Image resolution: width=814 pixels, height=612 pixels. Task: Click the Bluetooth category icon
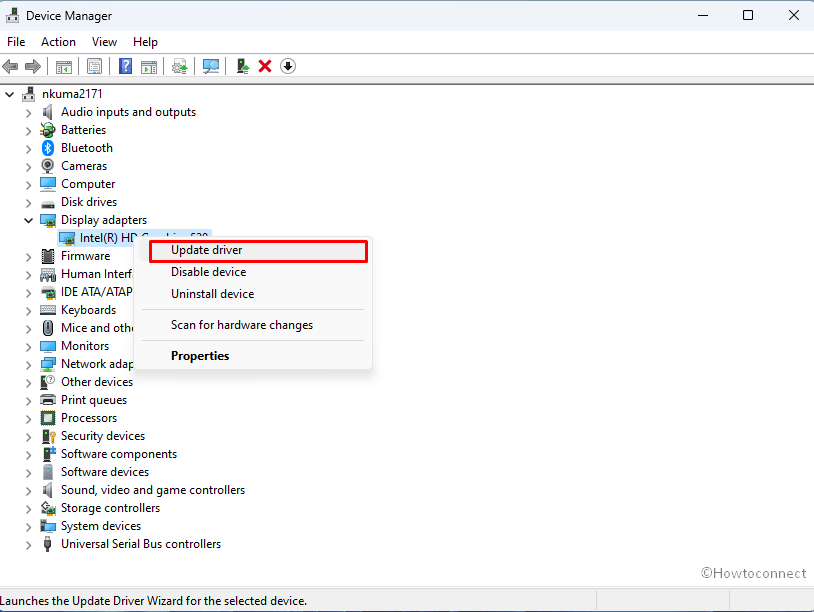click(48, 148)
